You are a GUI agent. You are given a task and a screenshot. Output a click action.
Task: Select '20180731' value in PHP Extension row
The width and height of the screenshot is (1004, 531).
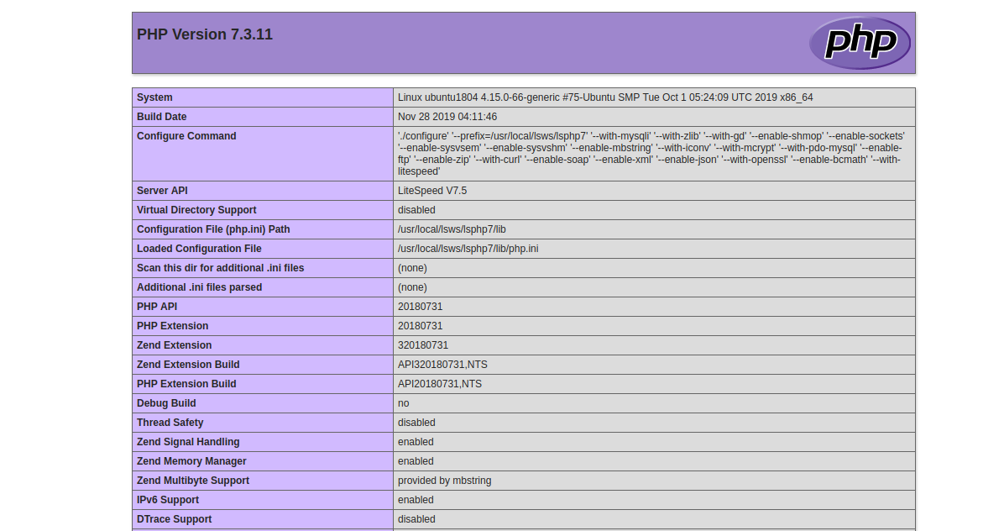(420, 326)
